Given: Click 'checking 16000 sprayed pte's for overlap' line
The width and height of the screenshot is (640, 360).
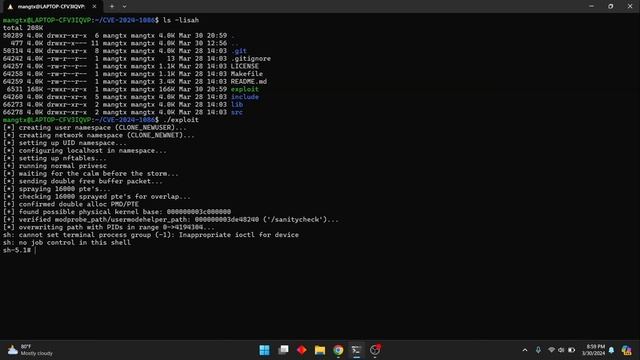Looking at the screenshot, I should [97, 197].
